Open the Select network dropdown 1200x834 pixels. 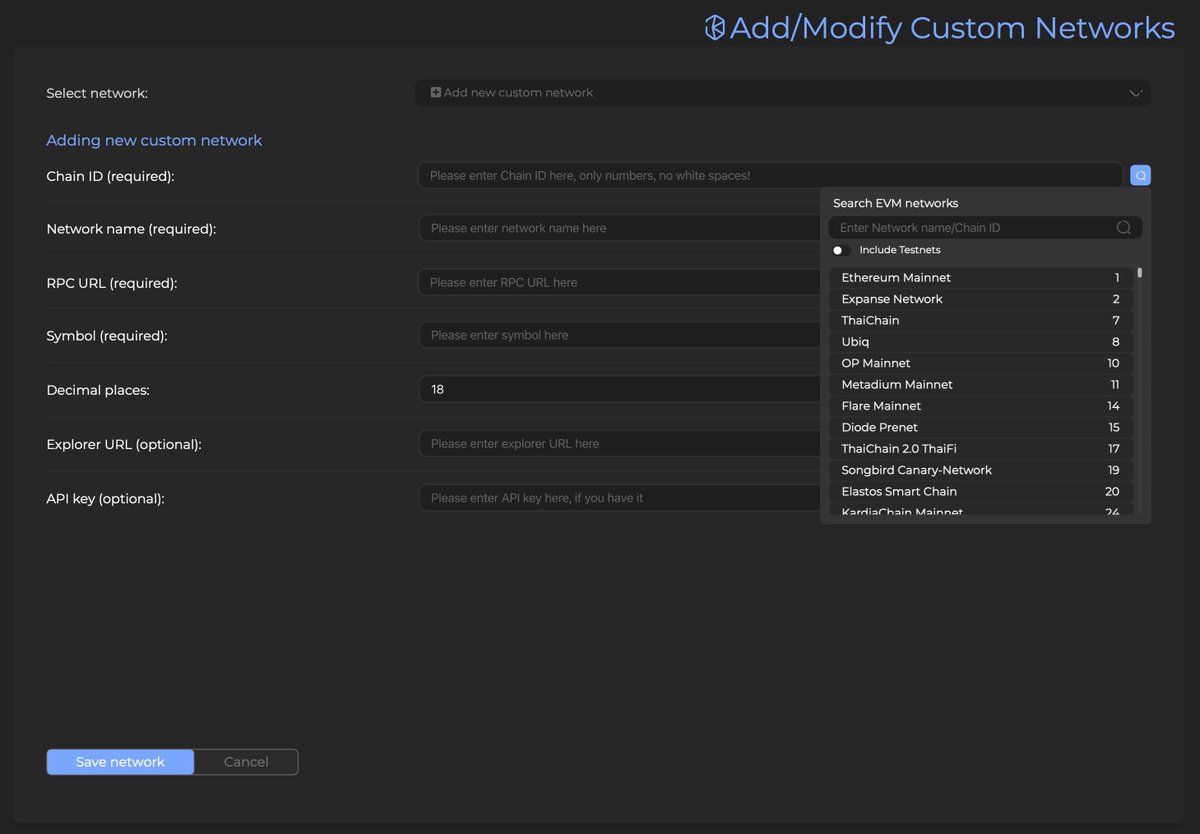(x=783, y=93)
